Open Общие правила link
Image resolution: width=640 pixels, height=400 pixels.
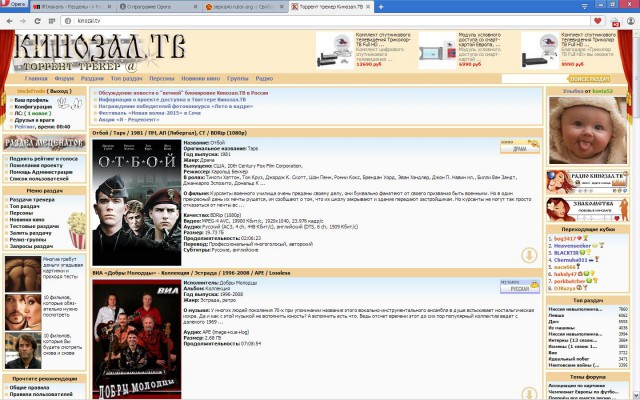click(29, 387)
